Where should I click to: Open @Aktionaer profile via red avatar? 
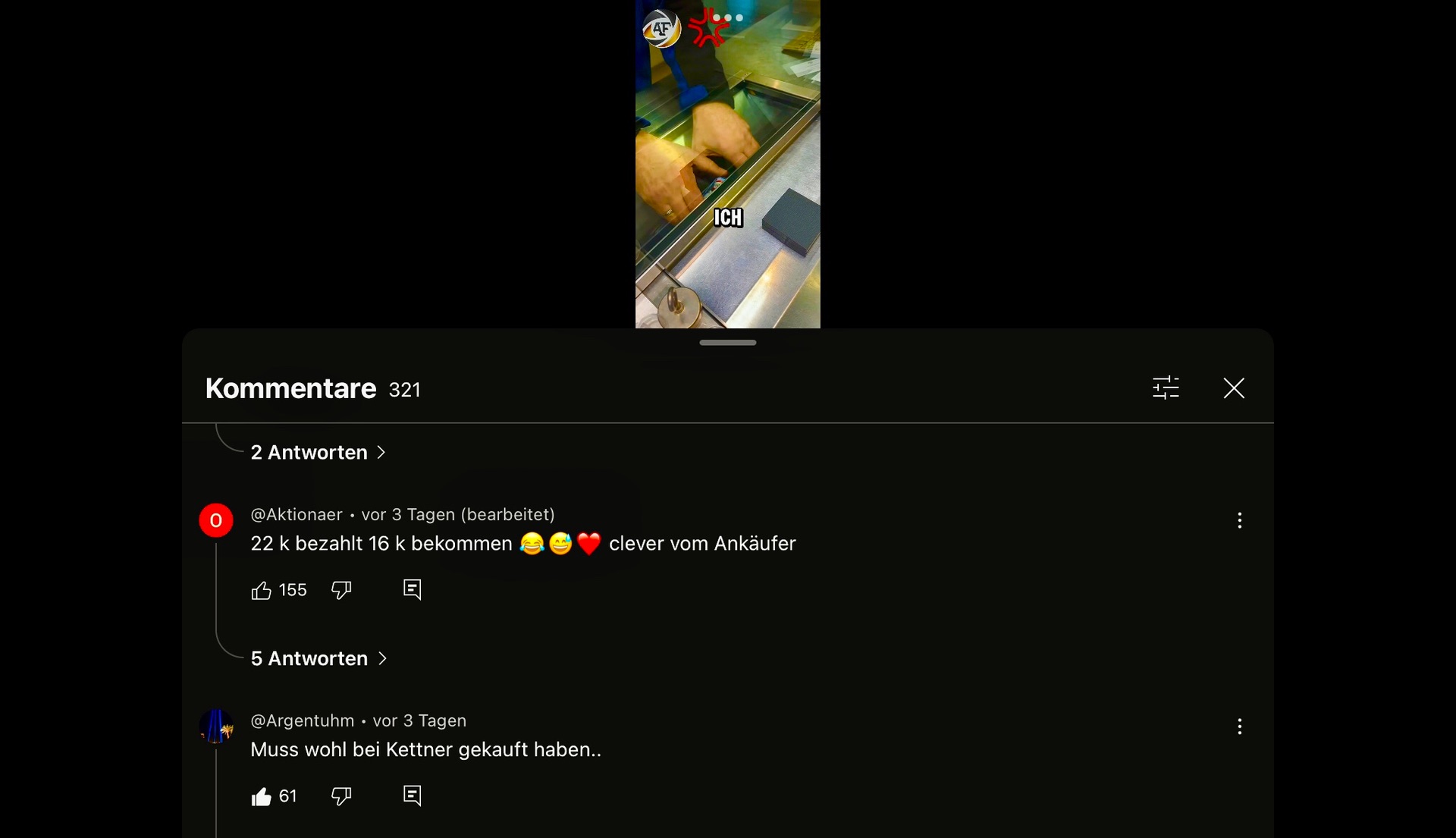pos(216,520)
